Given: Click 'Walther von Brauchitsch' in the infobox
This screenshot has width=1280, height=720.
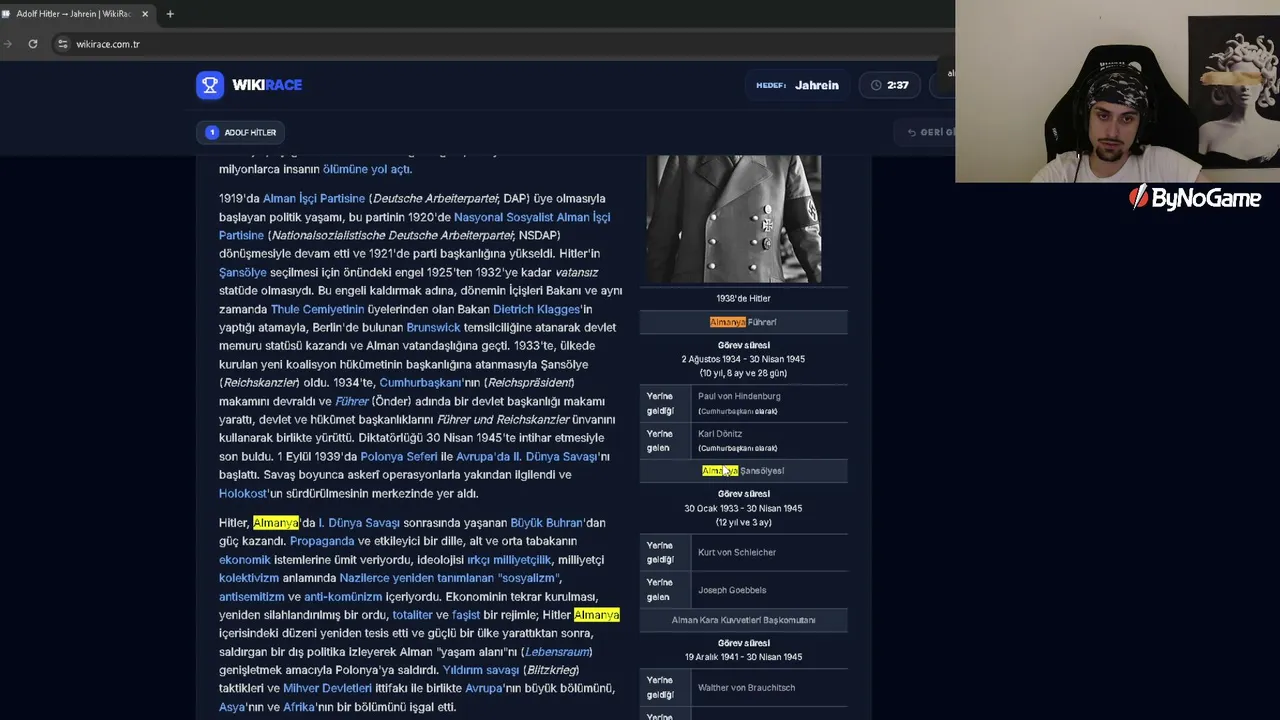Looking at the screenshot, I should coord(746,688).
